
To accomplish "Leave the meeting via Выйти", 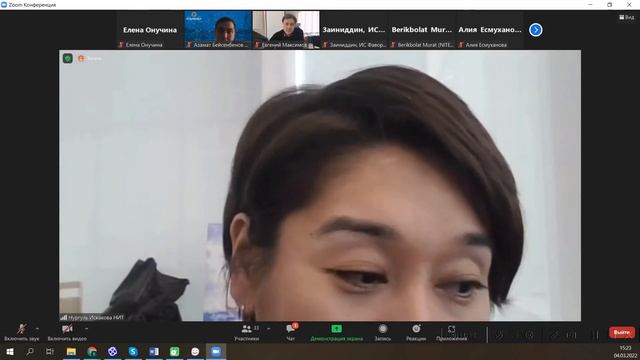I will (622, 332).
